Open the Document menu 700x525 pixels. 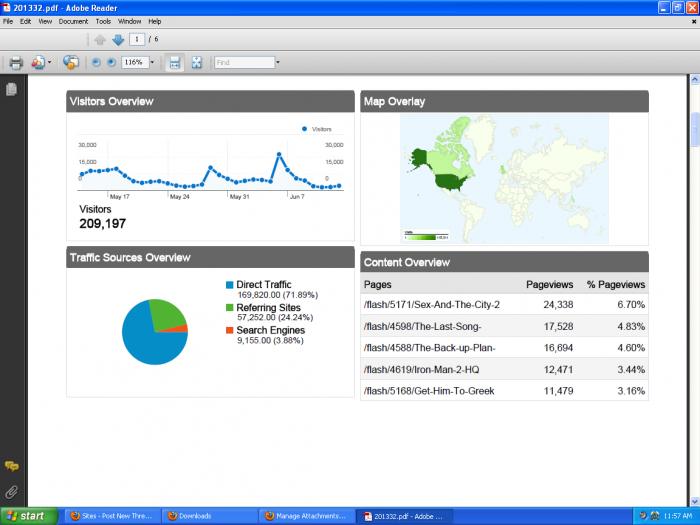73,21
